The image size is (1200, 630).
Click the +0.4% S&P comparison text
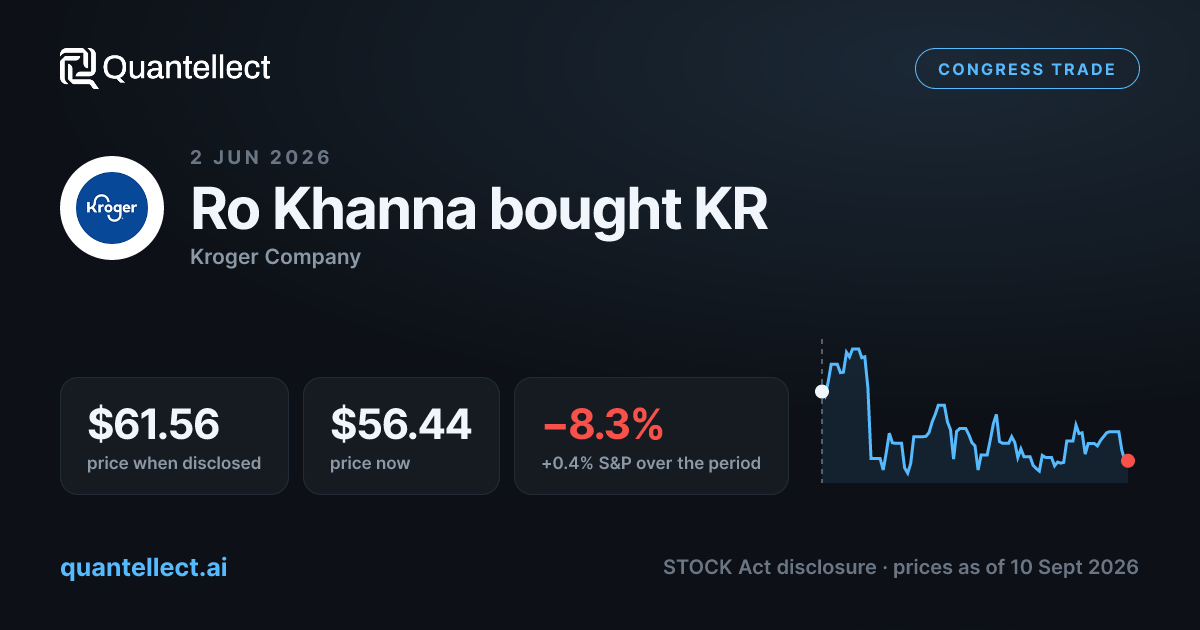click(651, 463)
